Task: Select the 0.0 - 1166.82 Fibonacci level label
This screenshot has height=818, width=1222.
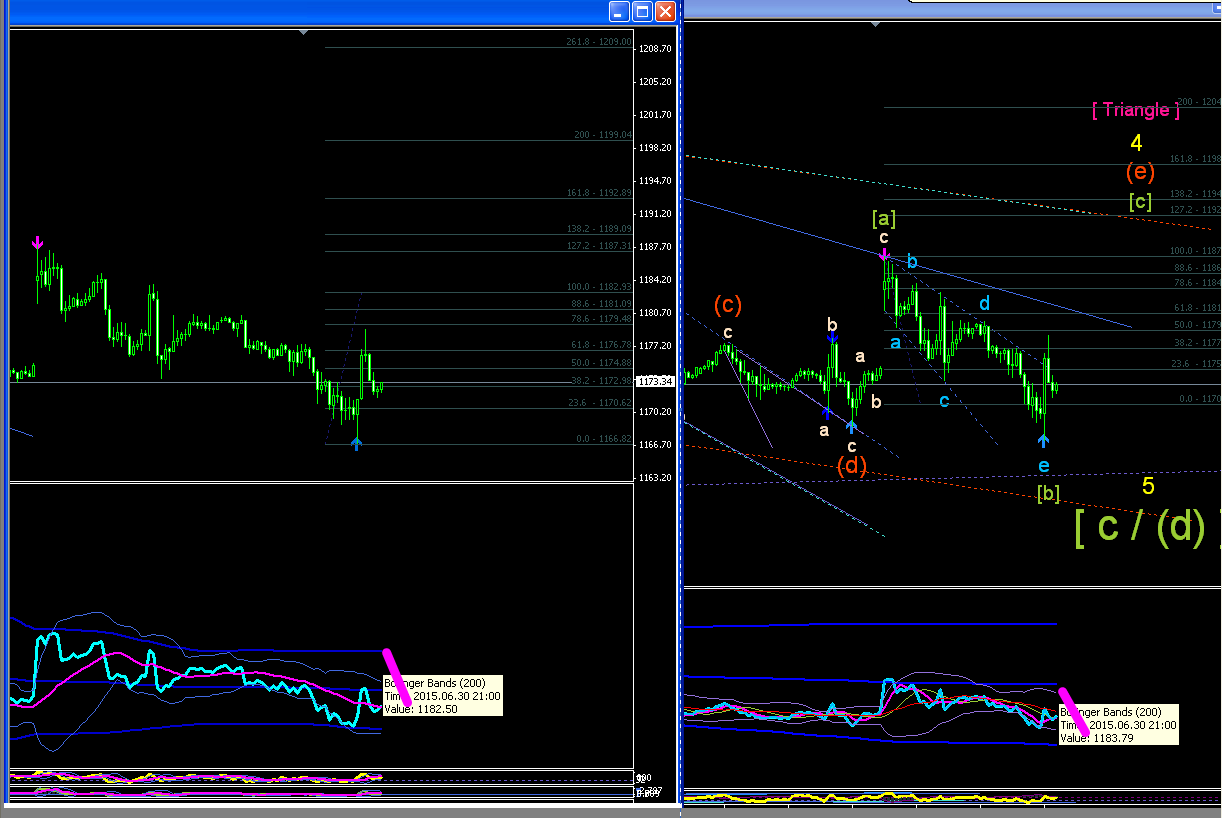Action: click(604, 439)
